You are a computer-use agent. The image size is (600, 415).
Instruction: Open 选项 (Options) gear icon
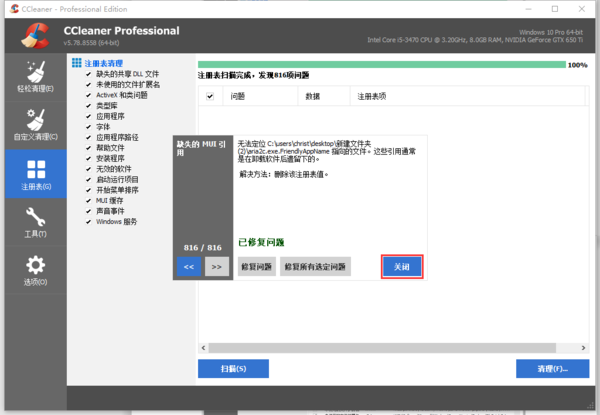[x=34, y=266]
